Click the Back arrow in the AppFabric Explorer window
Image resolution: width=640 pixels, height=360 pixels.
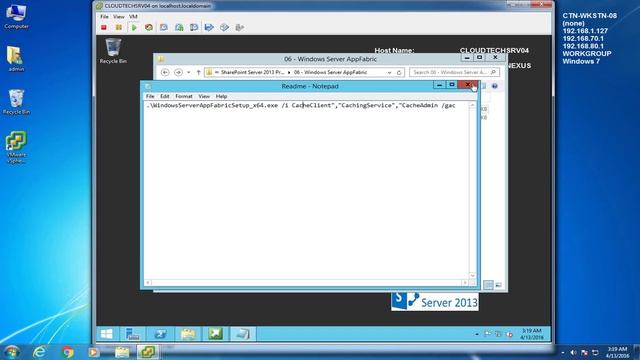pos(165,72)
